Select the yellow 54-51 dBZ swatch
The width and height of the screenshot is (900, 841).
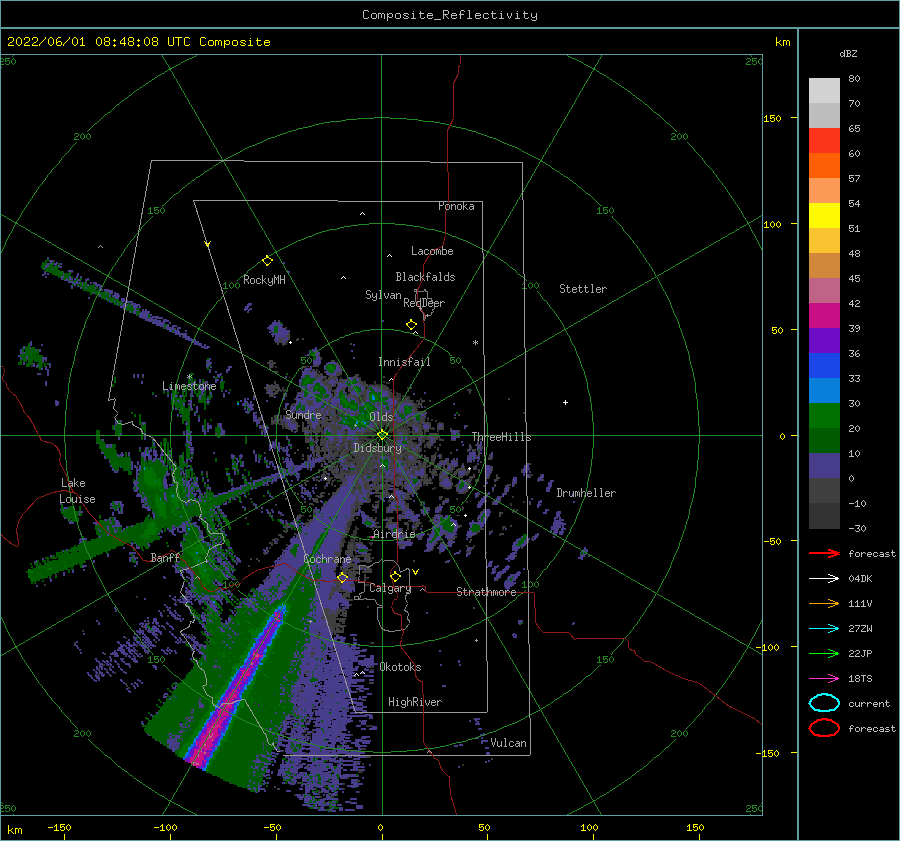click(824, 216)
